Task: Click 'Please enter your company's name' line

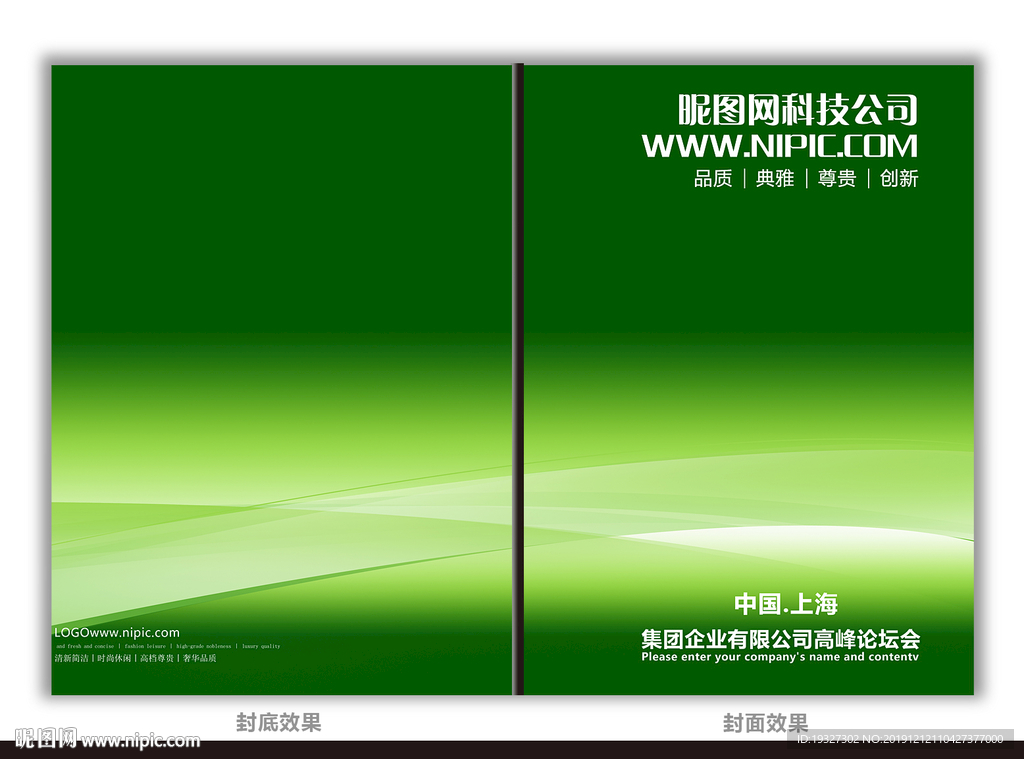Action: pos(780,657)
